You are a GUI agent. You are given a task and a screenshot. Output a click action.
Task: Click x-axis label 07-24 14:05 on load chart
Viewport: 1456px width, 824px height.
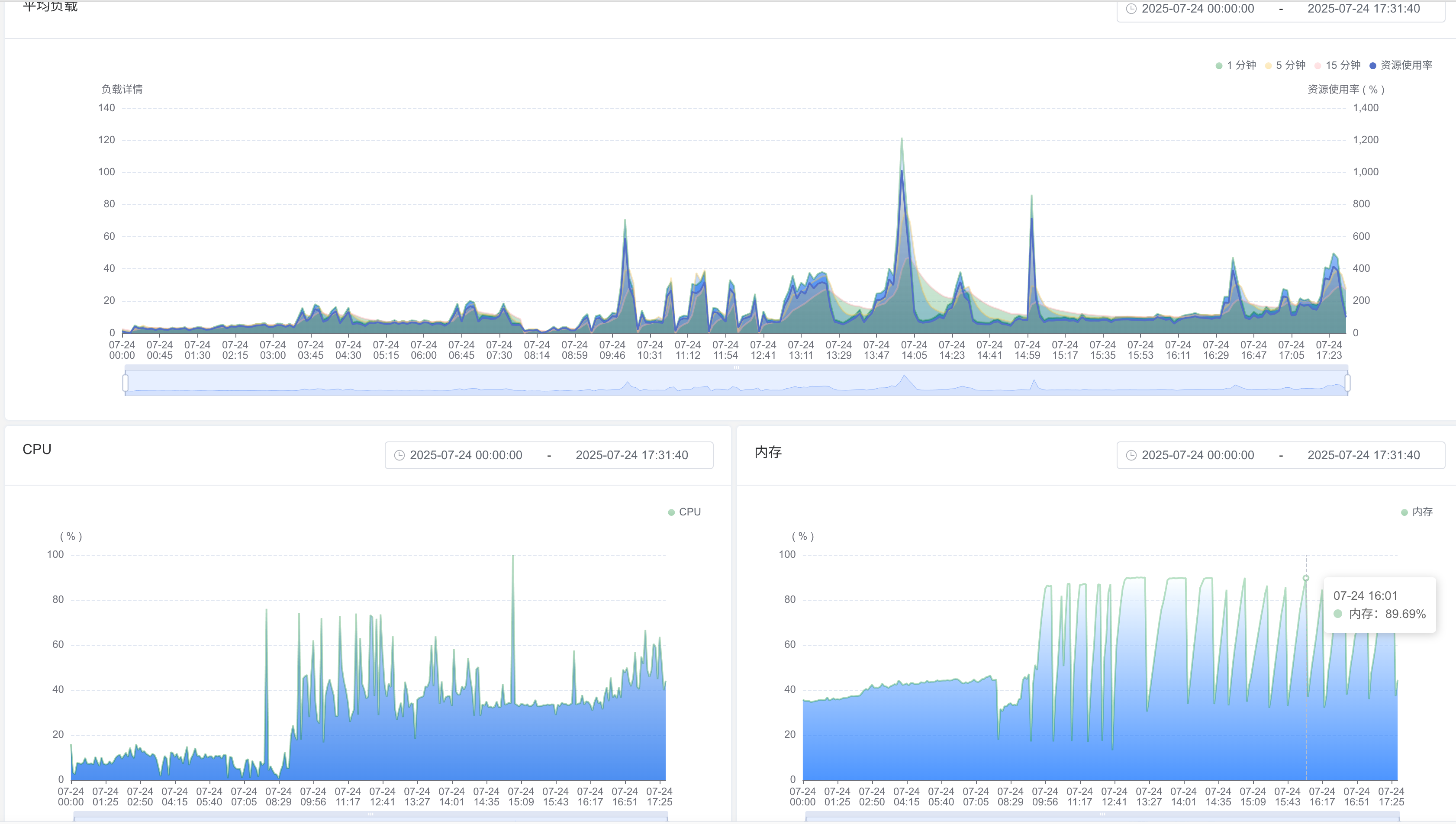point(914,350)
